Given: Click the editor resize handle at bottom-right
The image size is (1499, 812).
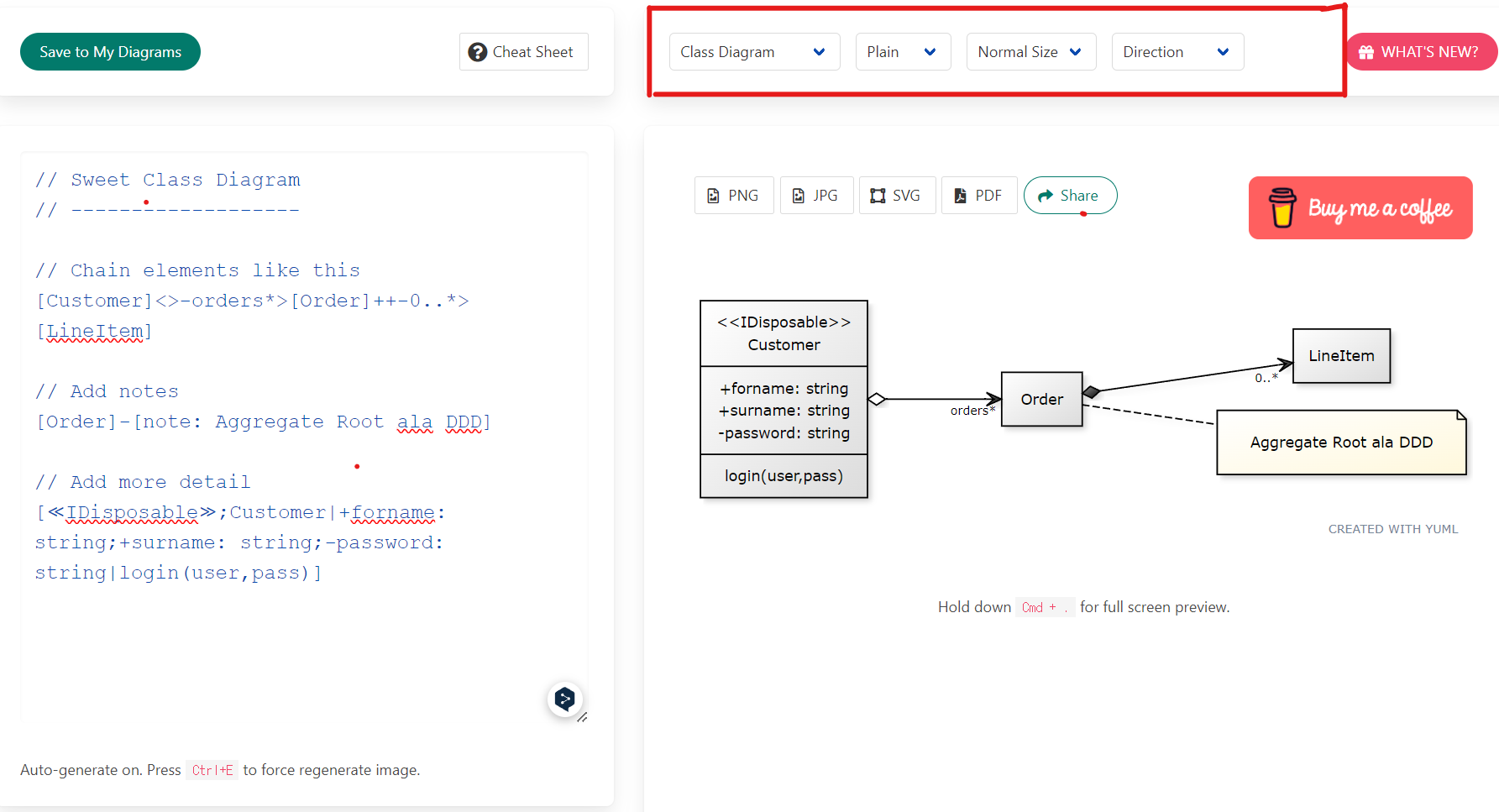Looking at the screenshot, I should click(x=582, y=717).
